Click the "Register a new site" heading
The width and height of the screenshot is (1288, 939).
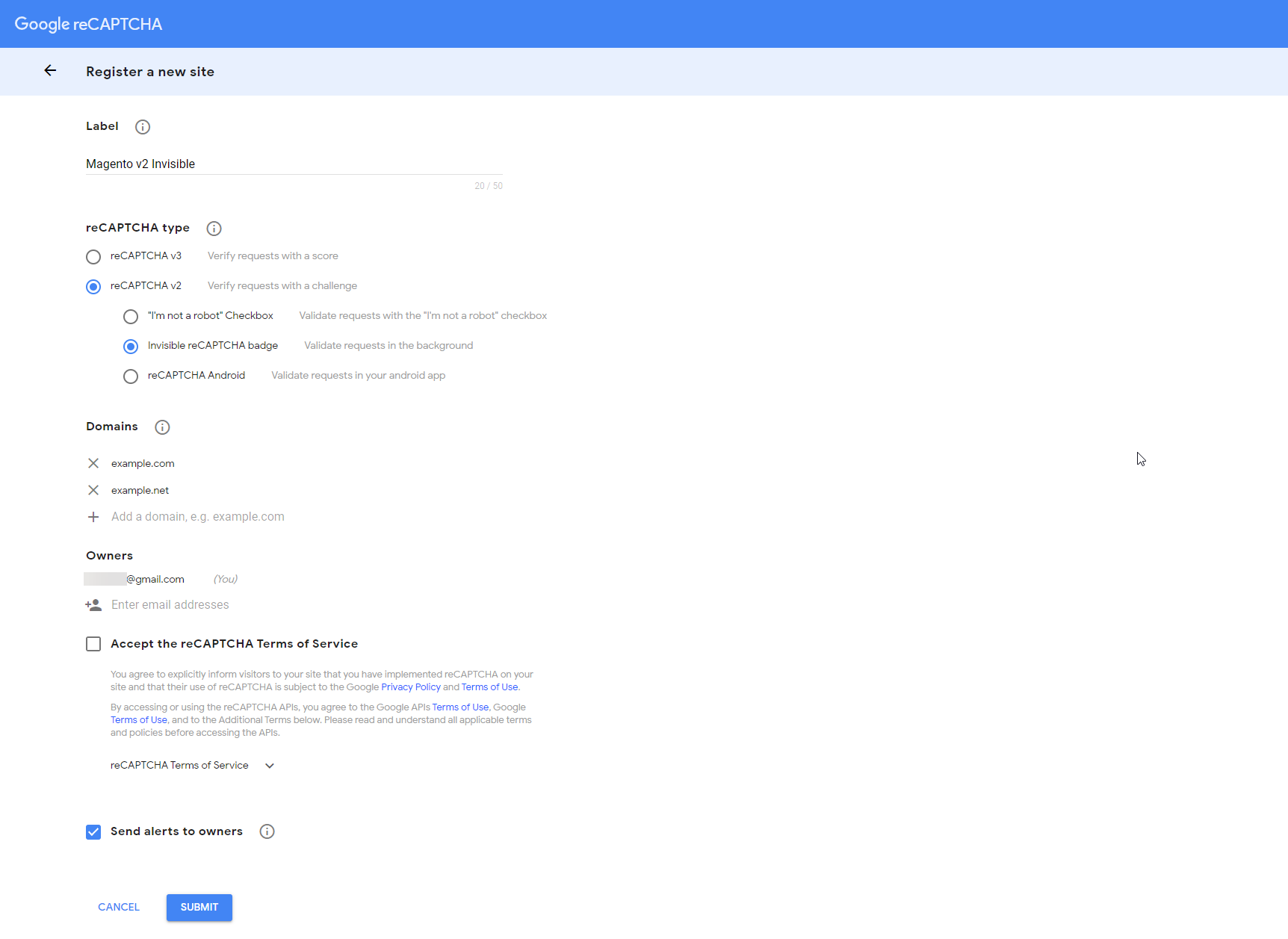click(150, 72)
